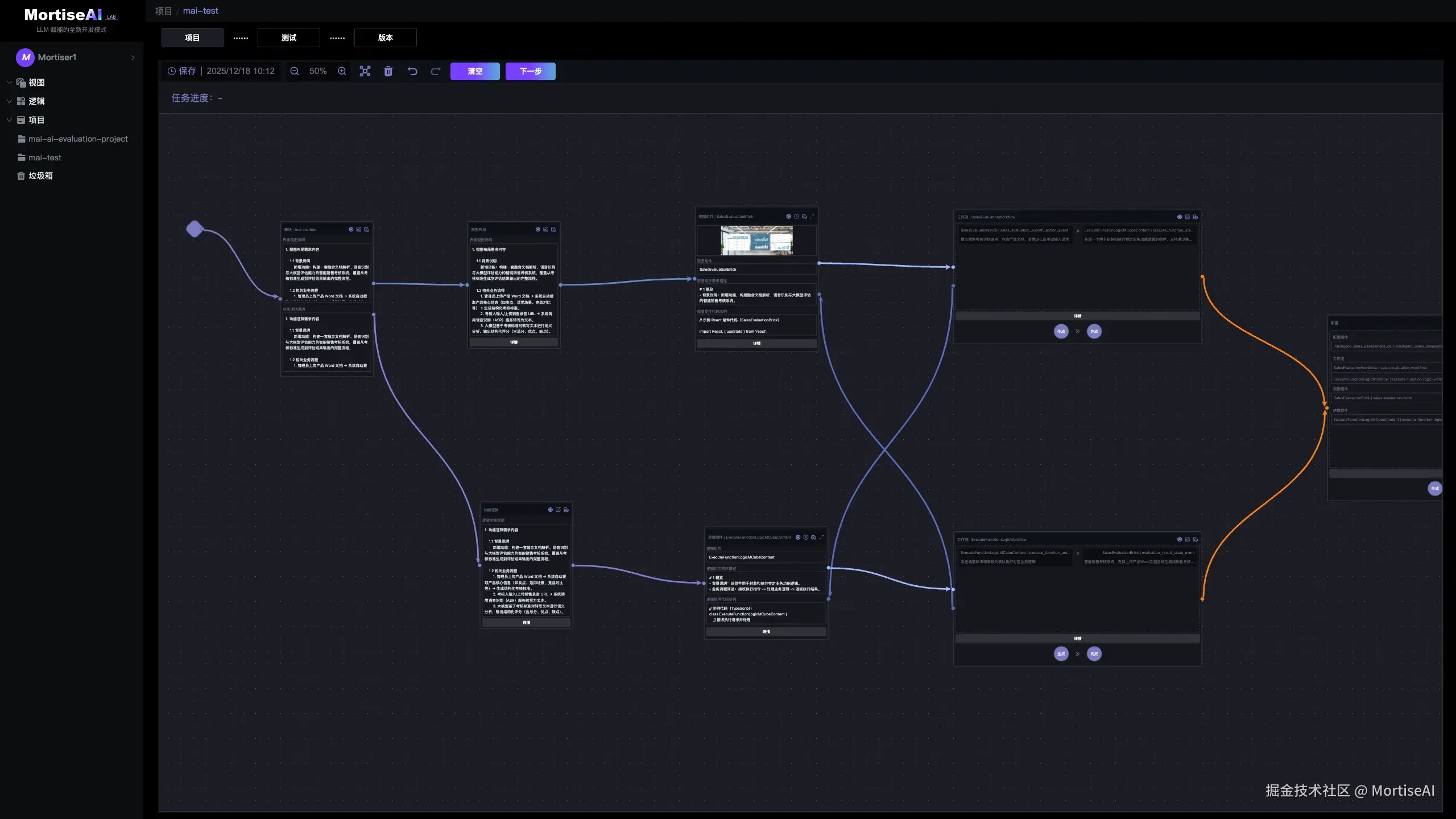
Task: Open the Mortiser1 user menu arrow
Action: click(x=133, y=57)
